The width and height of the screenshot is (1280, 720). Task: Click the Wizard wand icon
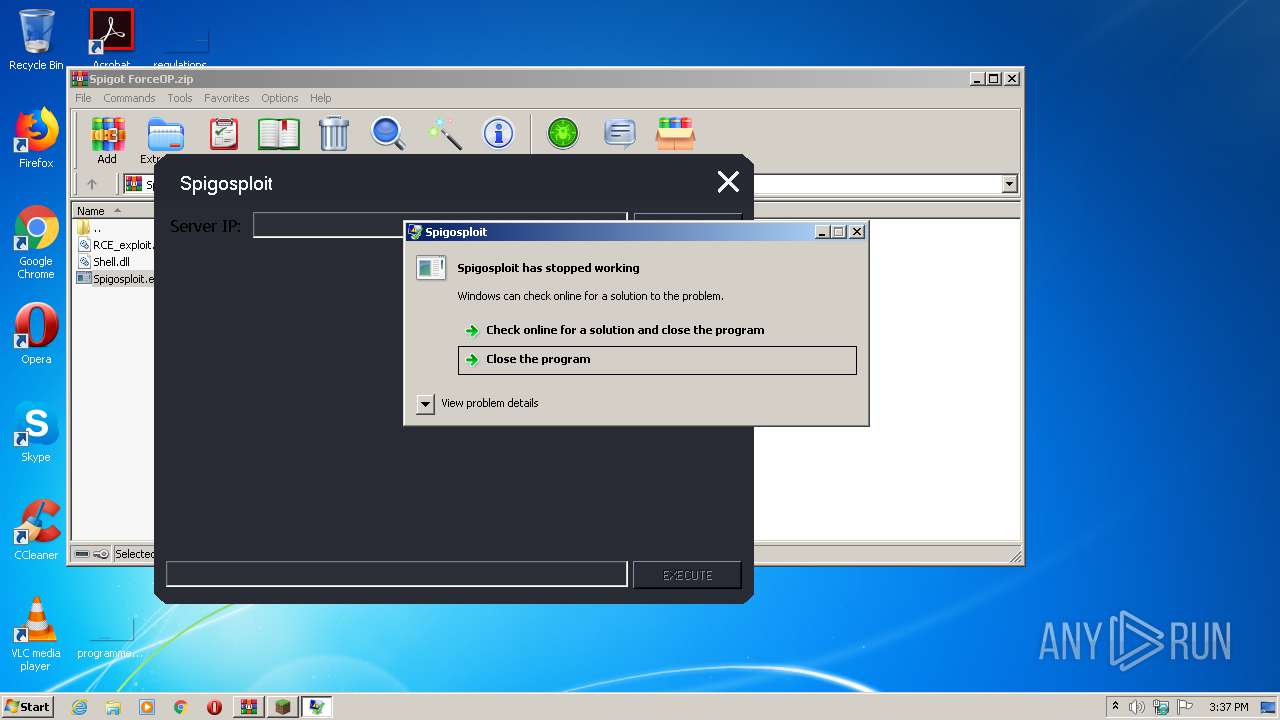click(444, 133)
